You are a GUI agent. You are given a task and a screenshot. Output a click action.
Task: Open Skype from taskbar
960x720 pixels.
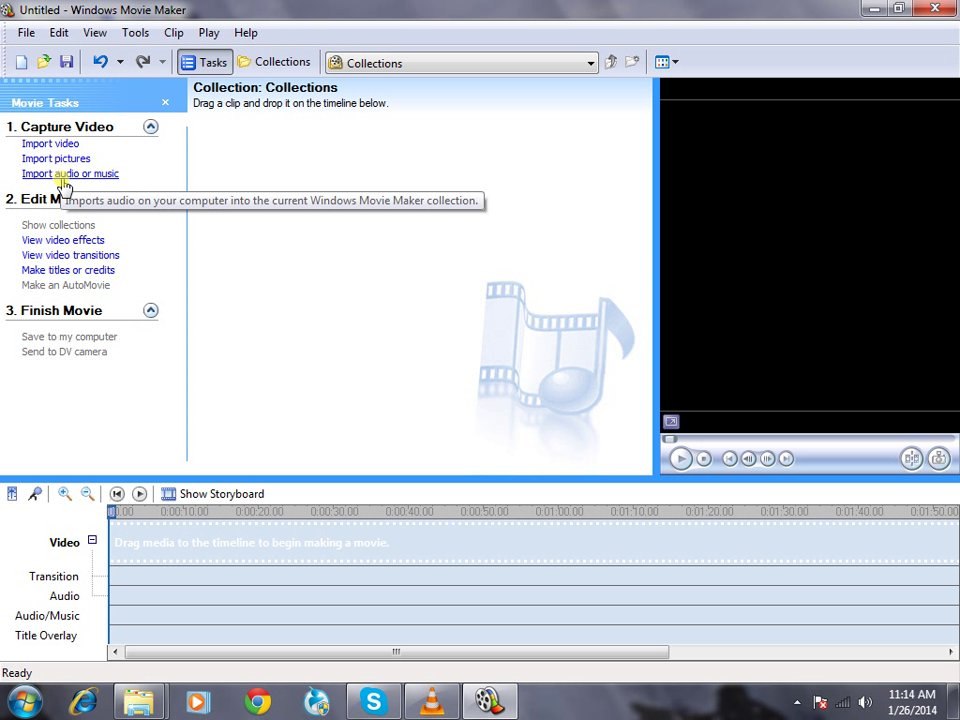click(x=373, y=702)
